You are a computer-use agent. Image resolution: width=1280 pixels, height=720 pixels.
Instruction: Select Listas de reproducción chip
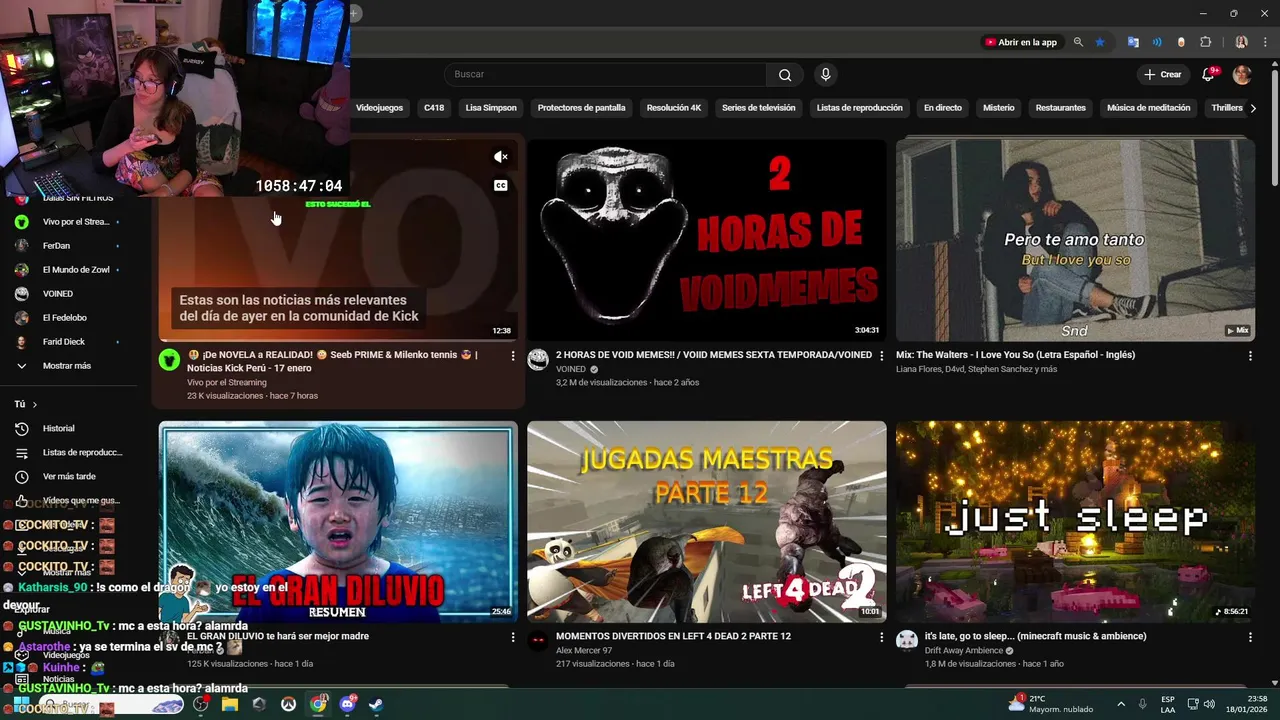[x=859, y=108]
